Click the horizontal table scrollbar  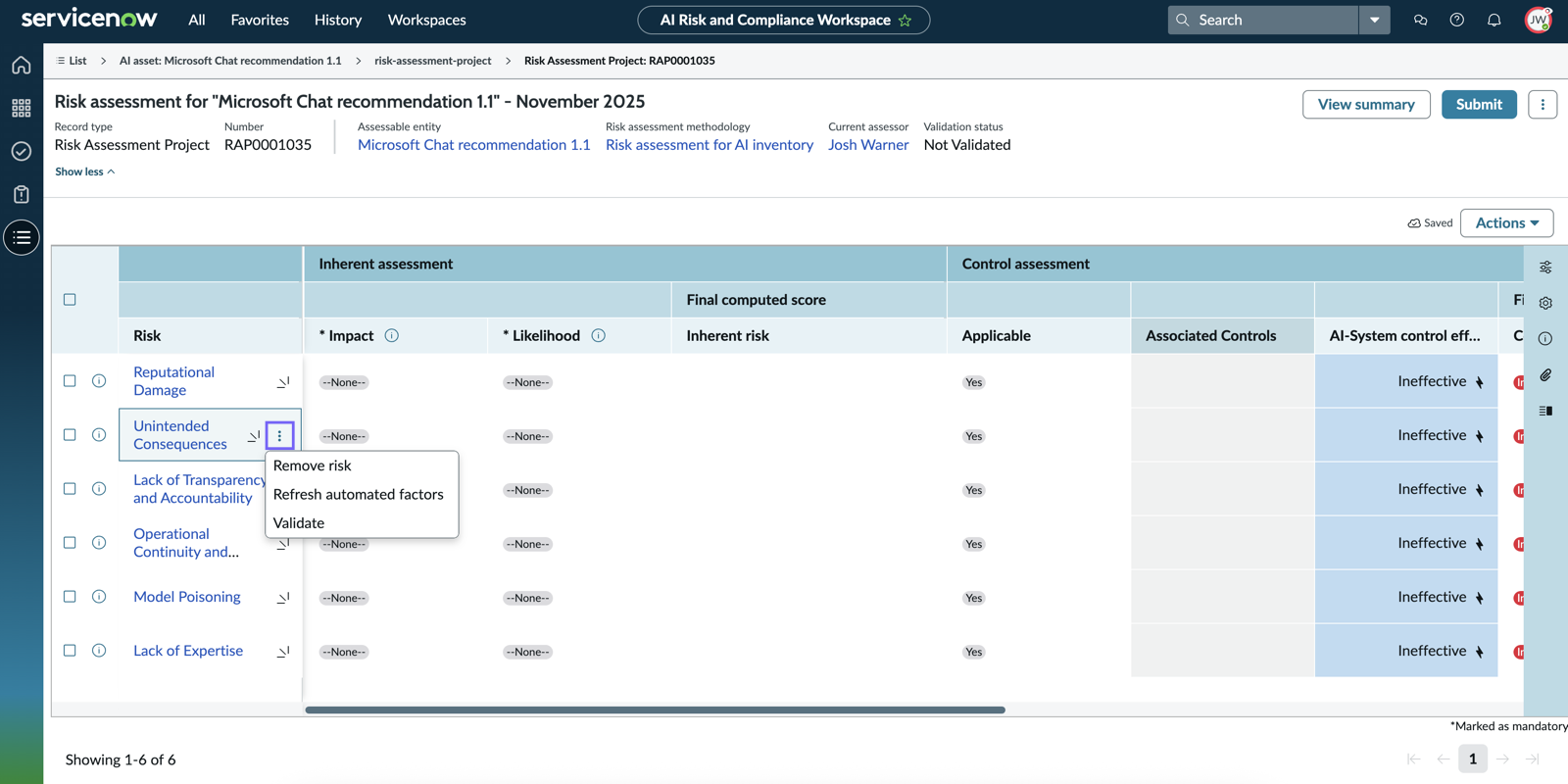pos(655,710)
